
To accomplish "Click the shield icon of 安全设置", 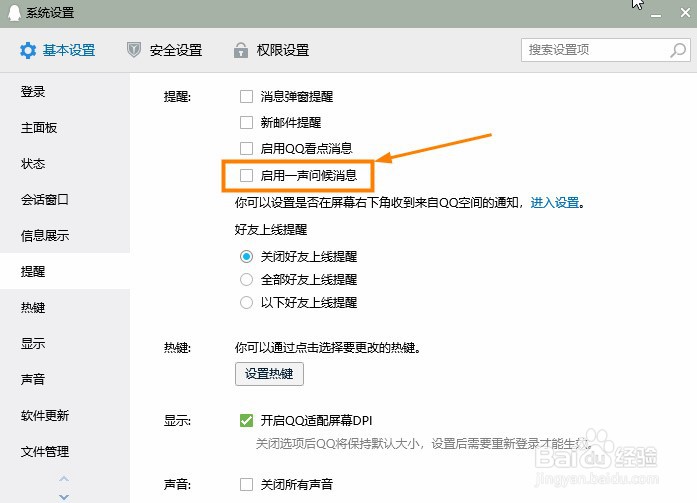I will 134,50.
